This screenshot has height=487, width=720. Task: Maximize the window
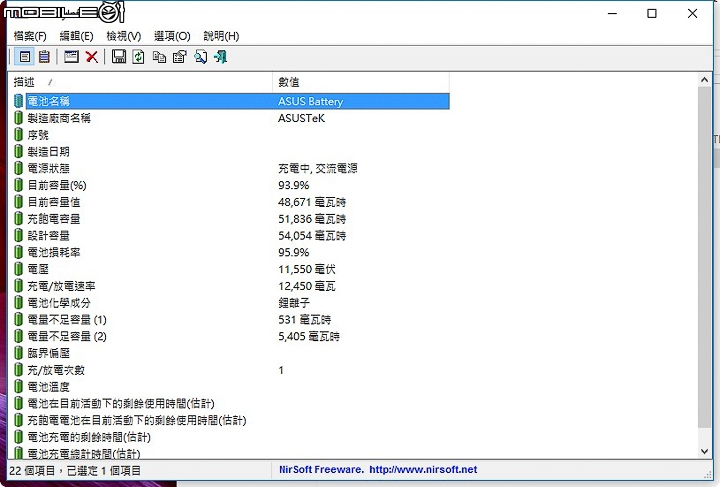(x=652, y=13)
